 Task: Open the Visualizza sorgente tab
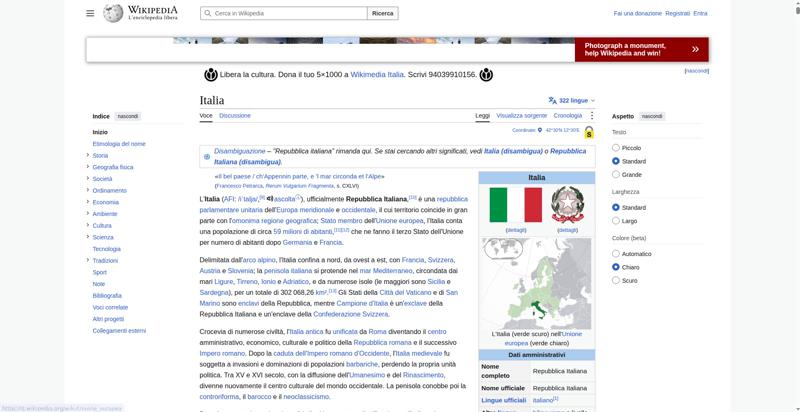(521, 116)
